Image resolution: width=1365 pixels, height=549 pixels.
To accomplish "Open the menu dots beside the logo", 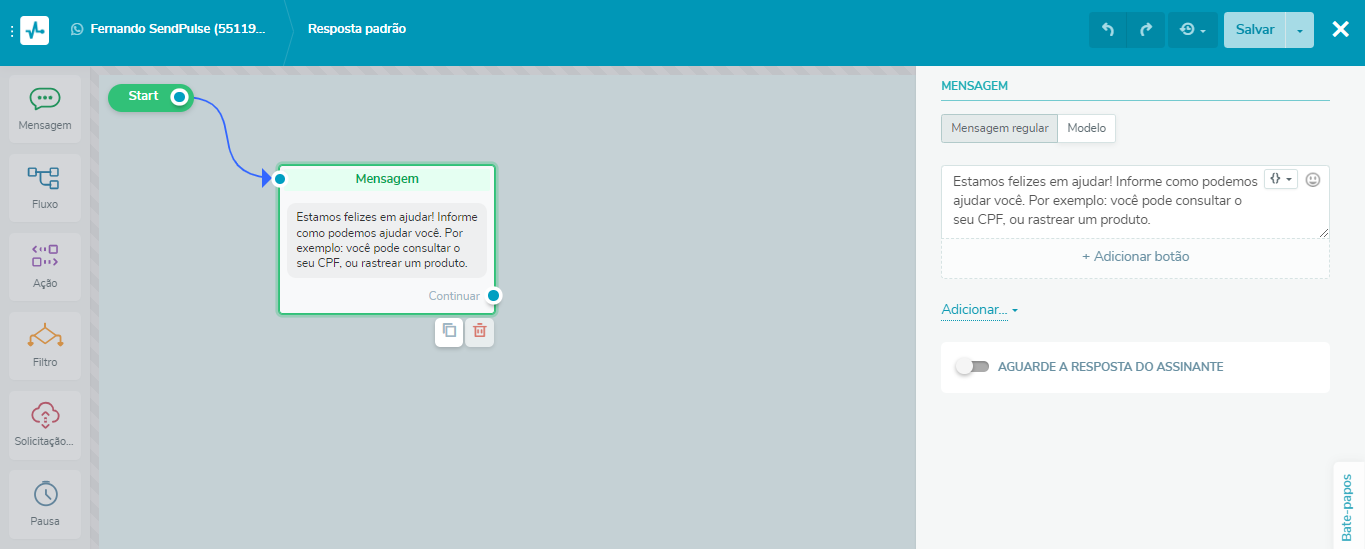I will tap(11, 31).
